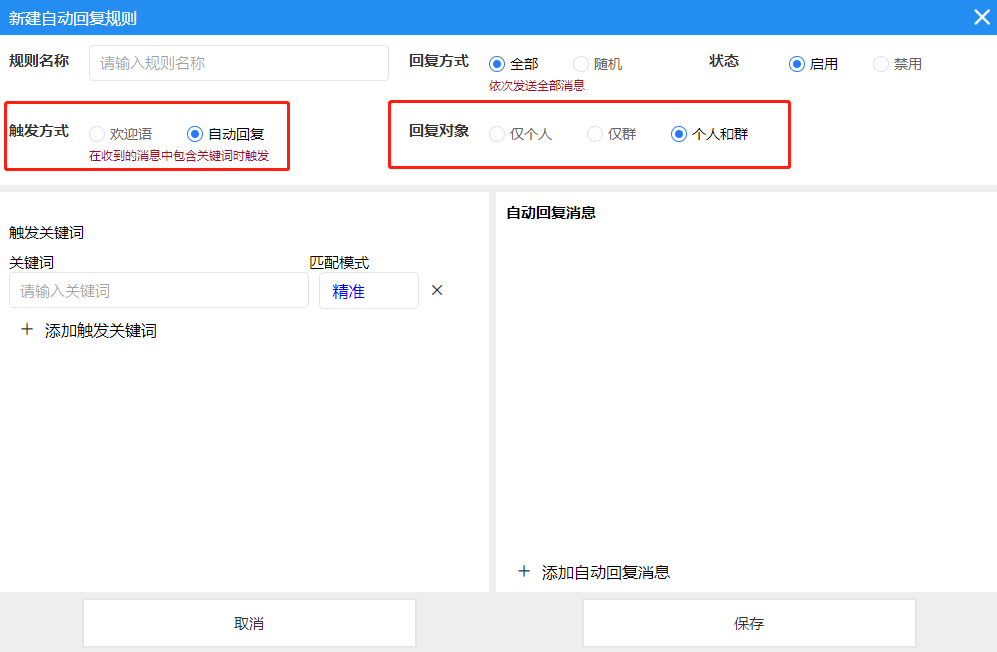Set reply target to 仅个人
The width and height of the screenshot is (997, 652).
pos(498,133)
